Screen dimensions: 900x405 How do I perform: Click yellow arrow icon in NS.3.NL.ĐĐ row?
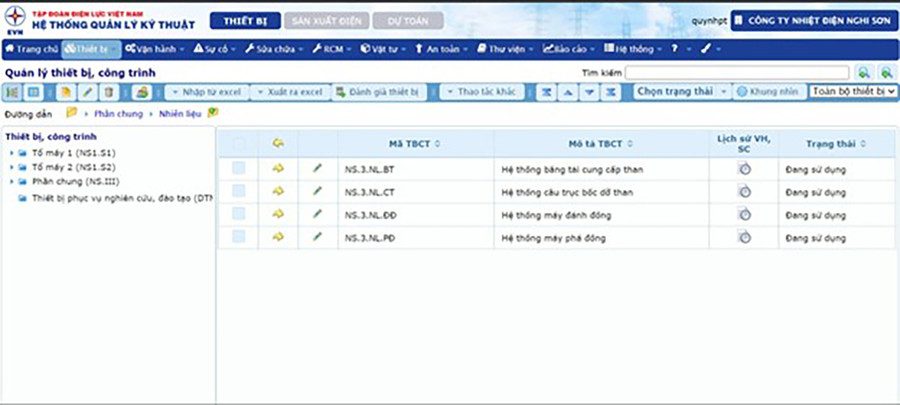(x=278, y=214)
